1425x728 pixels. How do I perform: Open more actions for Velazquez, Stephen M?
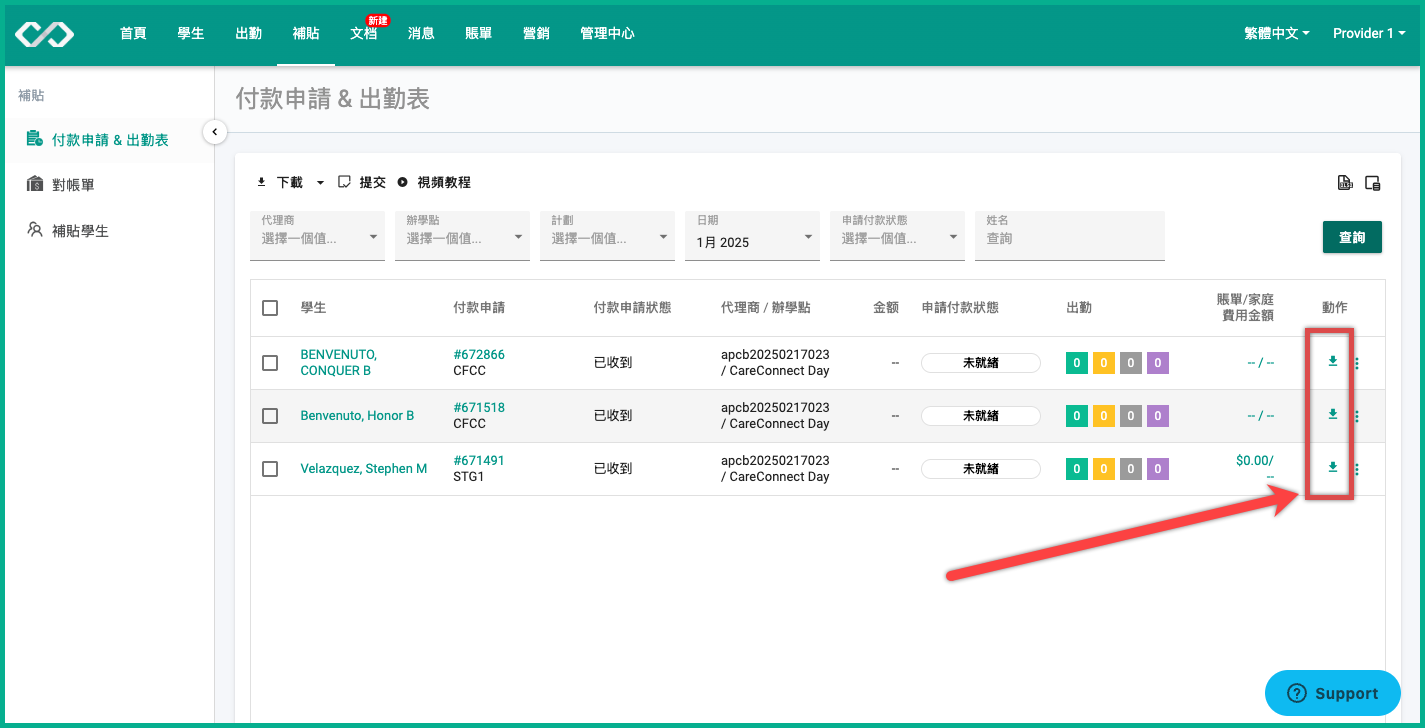click(1357, 469)
